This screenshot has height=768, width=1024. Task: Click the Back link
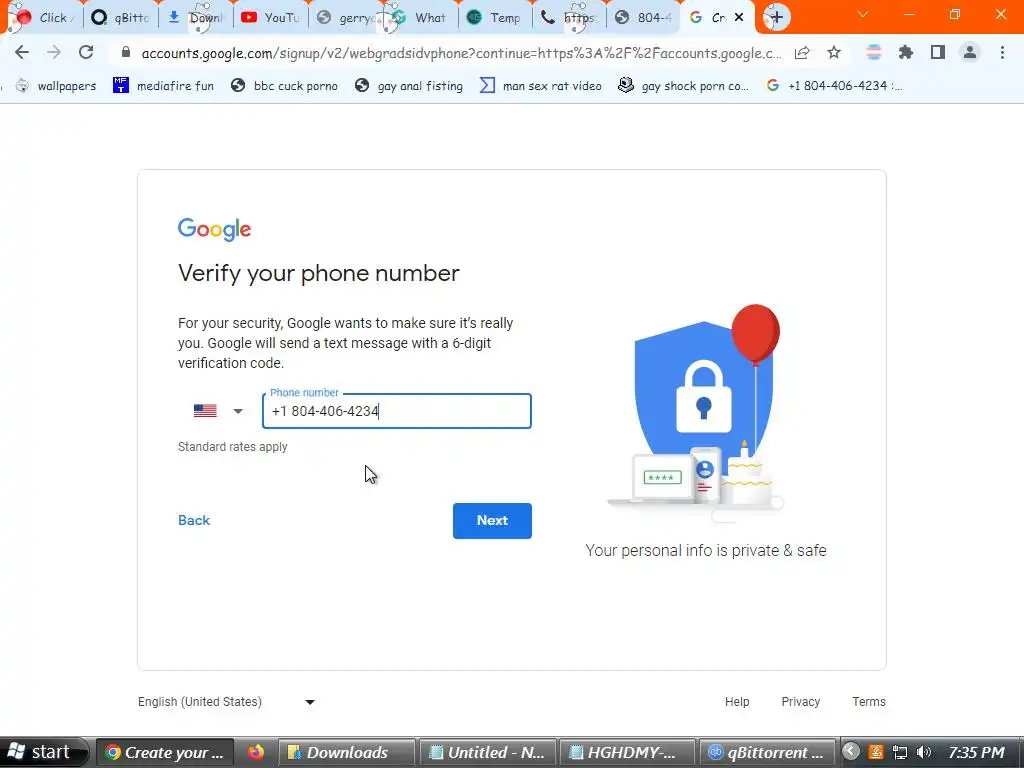194,520
